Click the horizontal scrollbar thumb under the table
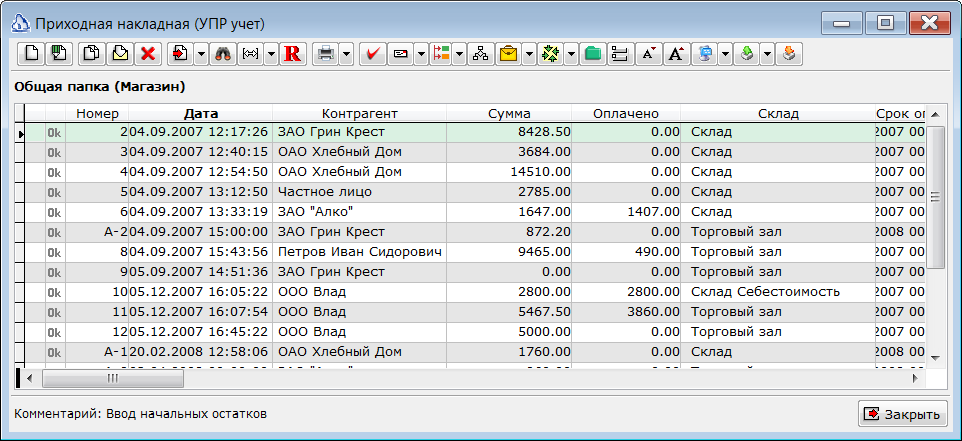 point(112,378)
